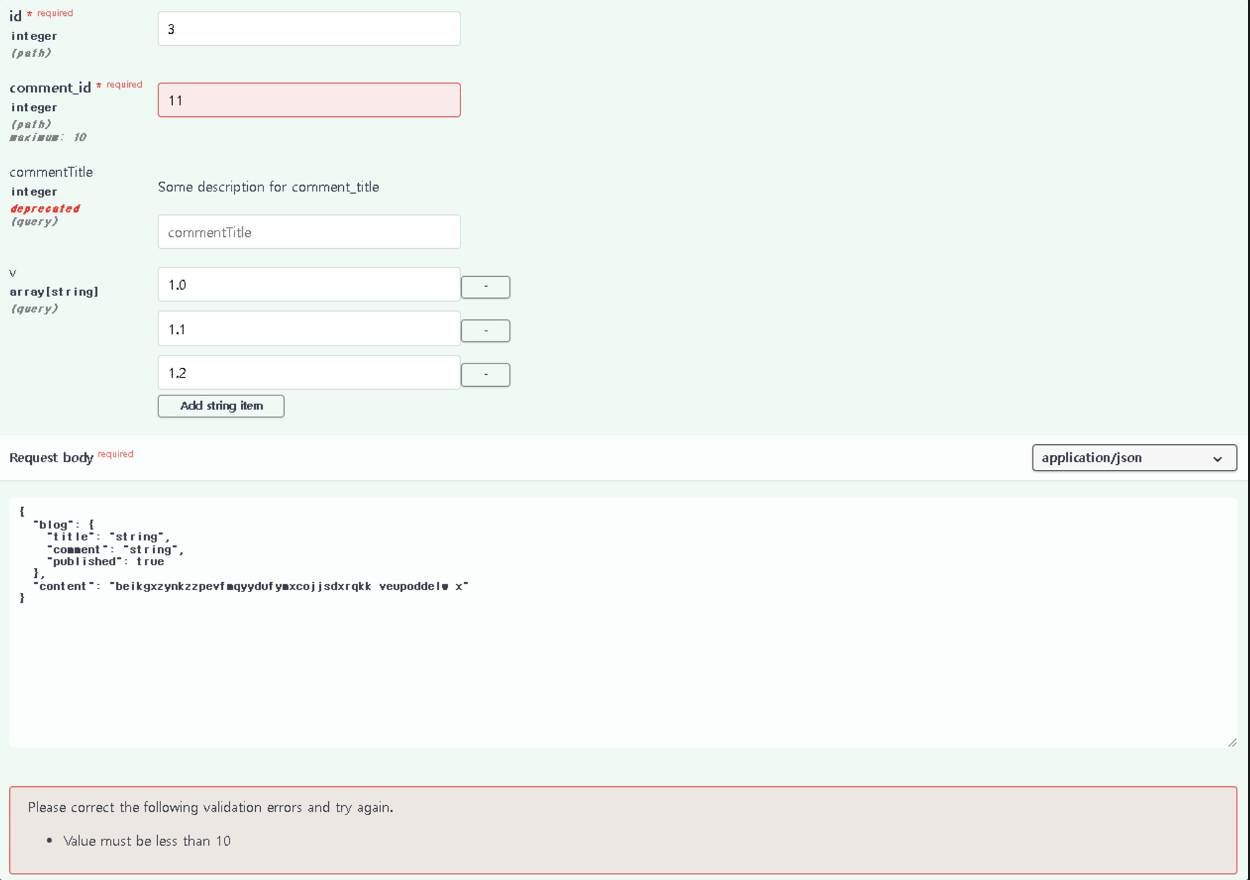This screenshot has width=1250, height=880.
Task: Select the 1.1 string item field
Action: (309, 329)
